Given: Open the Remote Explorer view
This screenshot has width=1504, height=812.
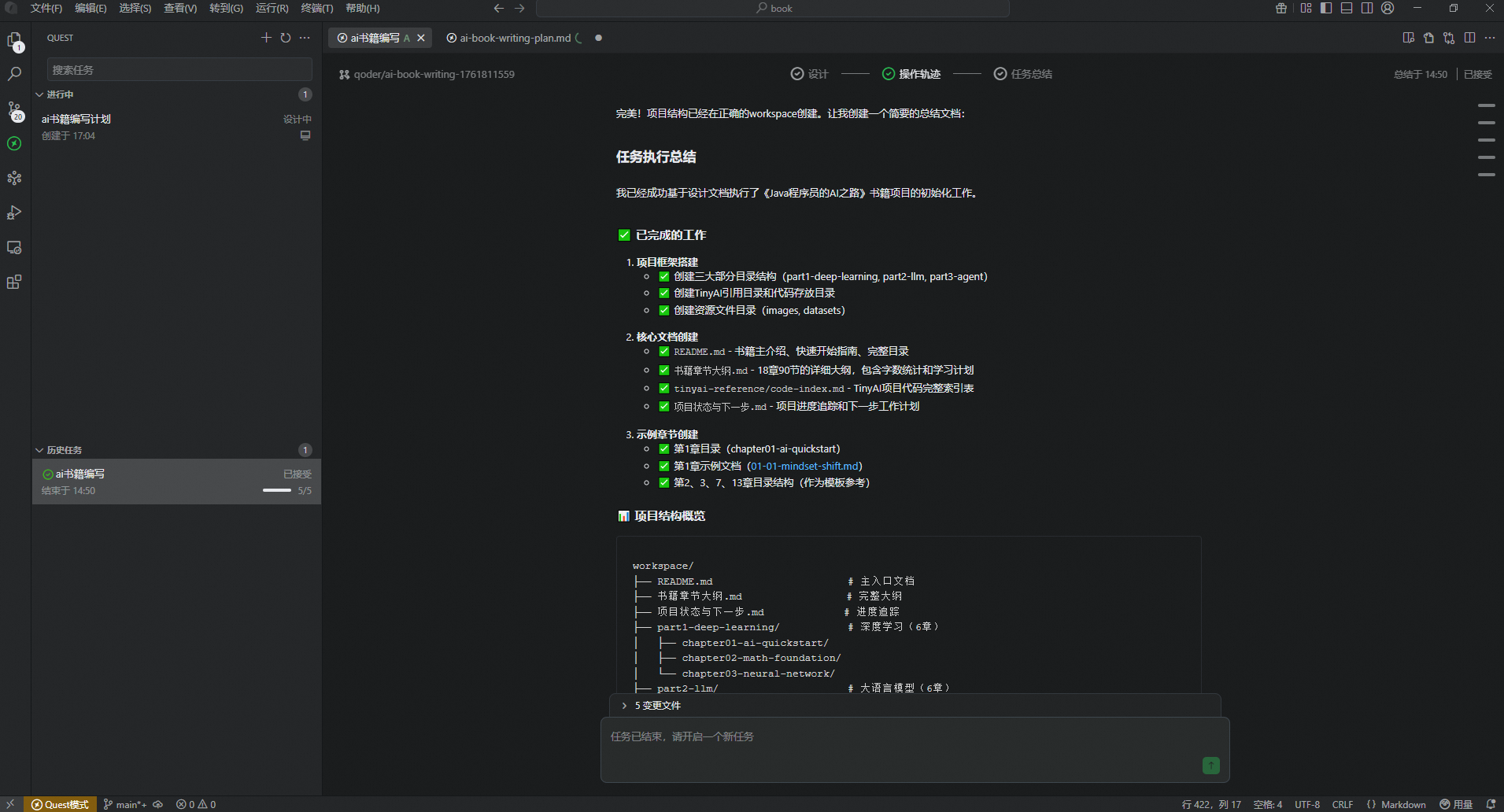Looking at the screenshot, I should 14,247.
